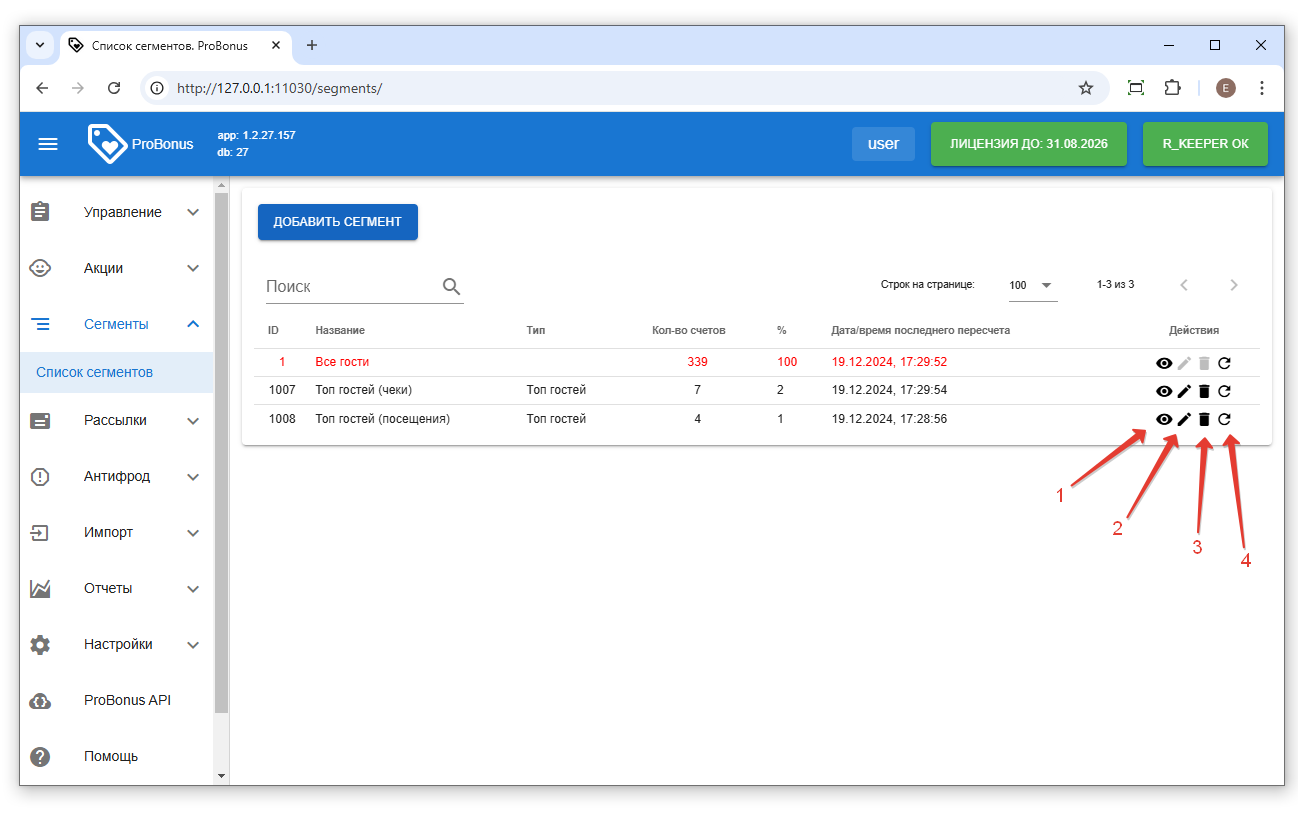This screenshot has height=813, width=1298.
Task: Select Список сегментов menu item
Action: pyautogui.click(x=116, y=372)
